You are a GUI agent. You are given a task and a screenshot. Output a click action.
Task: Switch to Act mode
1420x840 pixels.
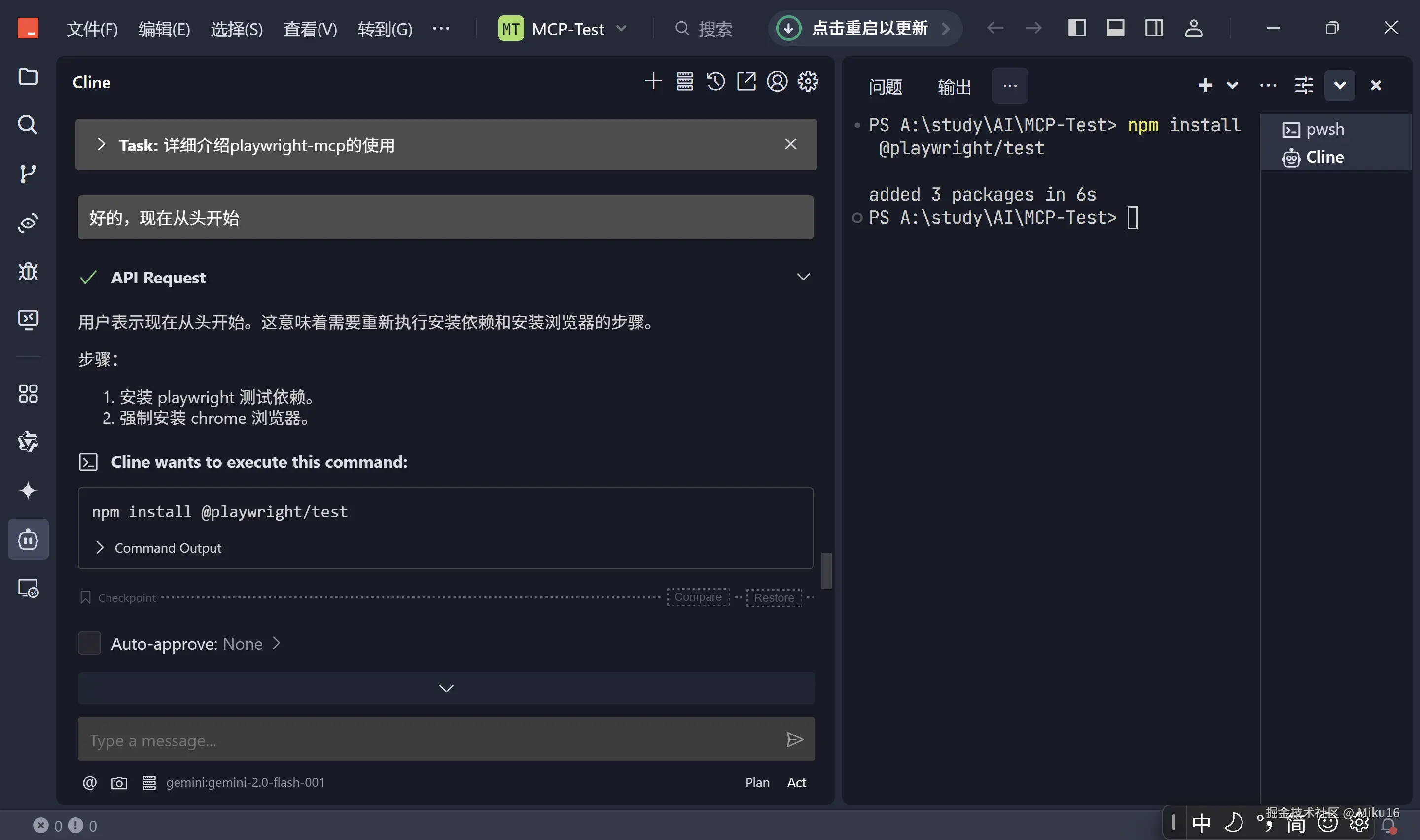click(796, 783)
